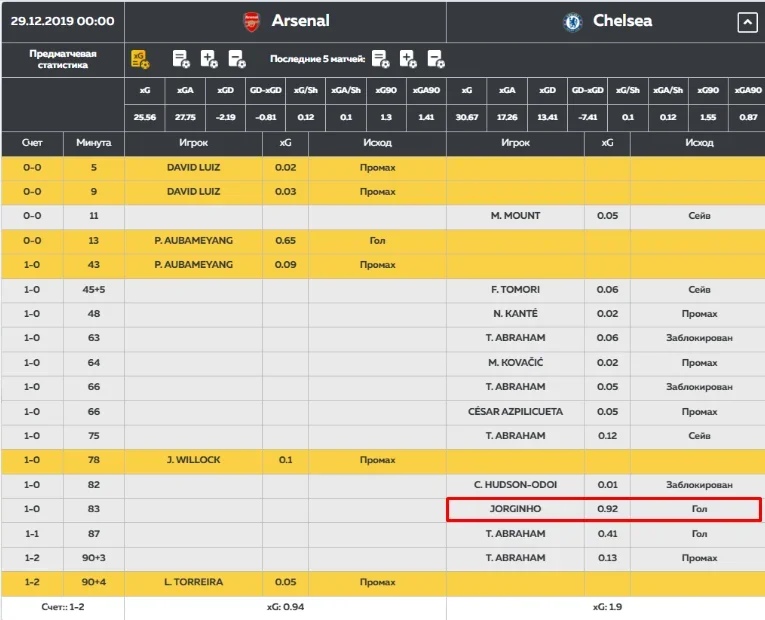Screen dimensions: 765x620
Task: Select the Последние 5 матчей label
Action: click(317, 59)
